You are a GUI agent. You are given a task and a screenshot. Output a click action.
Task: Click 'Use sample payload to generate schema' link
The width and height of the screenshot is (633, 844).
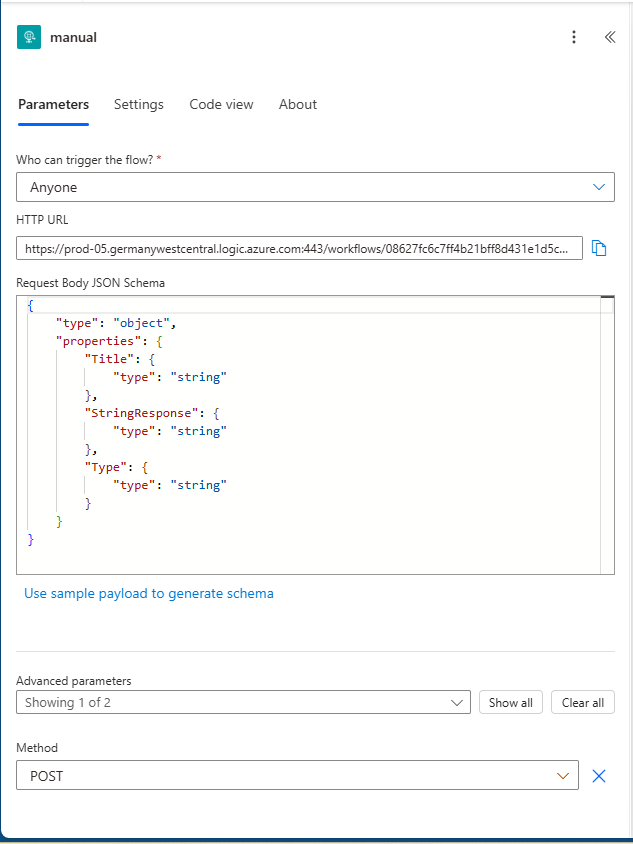pos(149,594)
